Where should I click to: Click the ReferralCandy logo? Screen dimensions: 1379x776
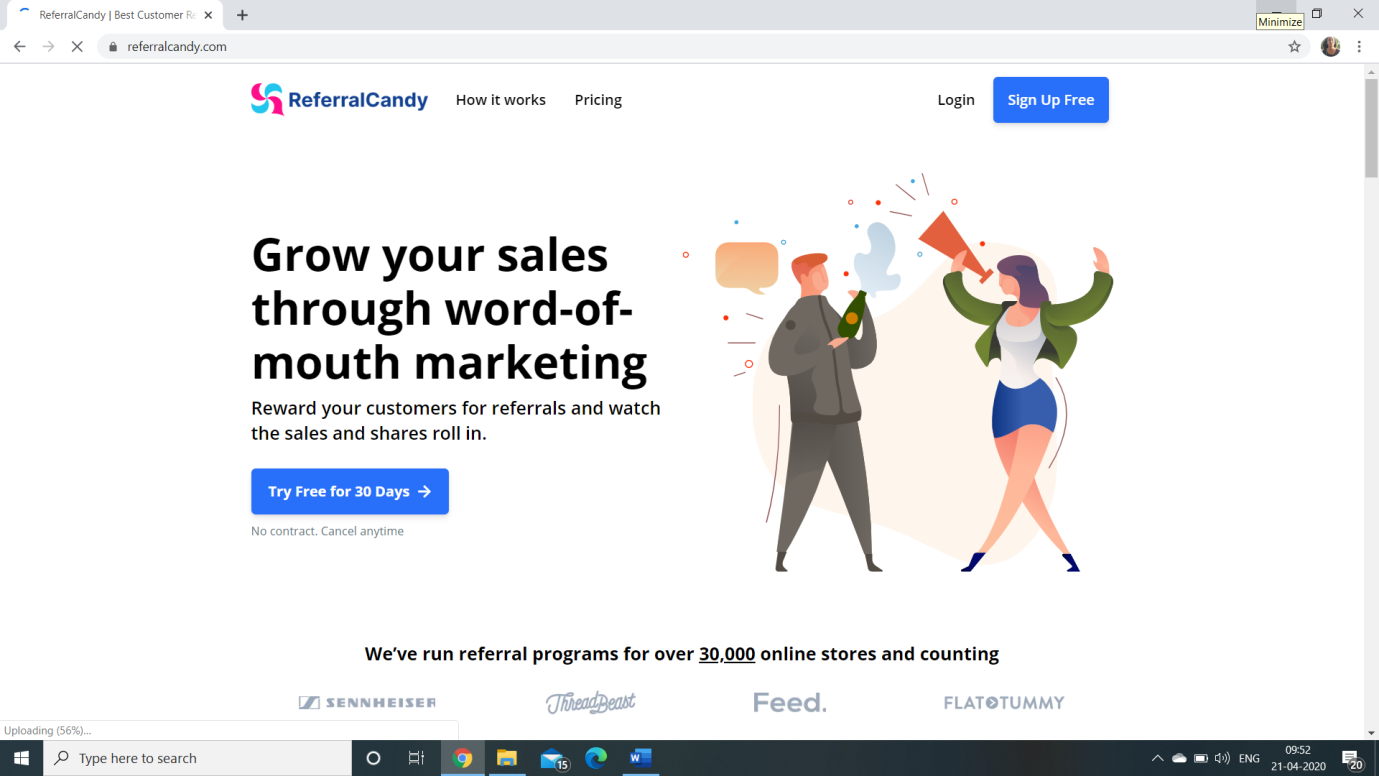pos(339,99)
